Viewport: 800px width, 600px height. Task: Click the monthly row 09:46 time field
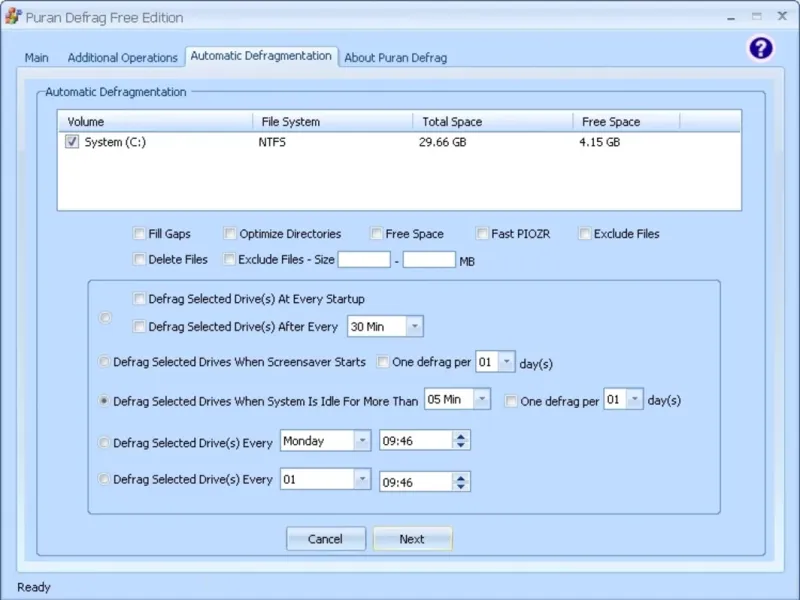tap(416, 482)
